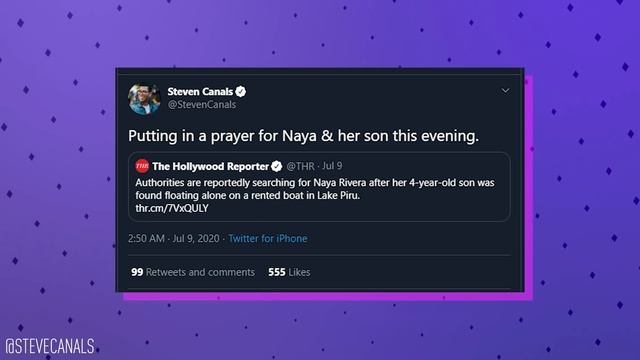Screen dimensions: 640x360
Task: Expand the tweet options chevron menu
Action: point(505,90)
